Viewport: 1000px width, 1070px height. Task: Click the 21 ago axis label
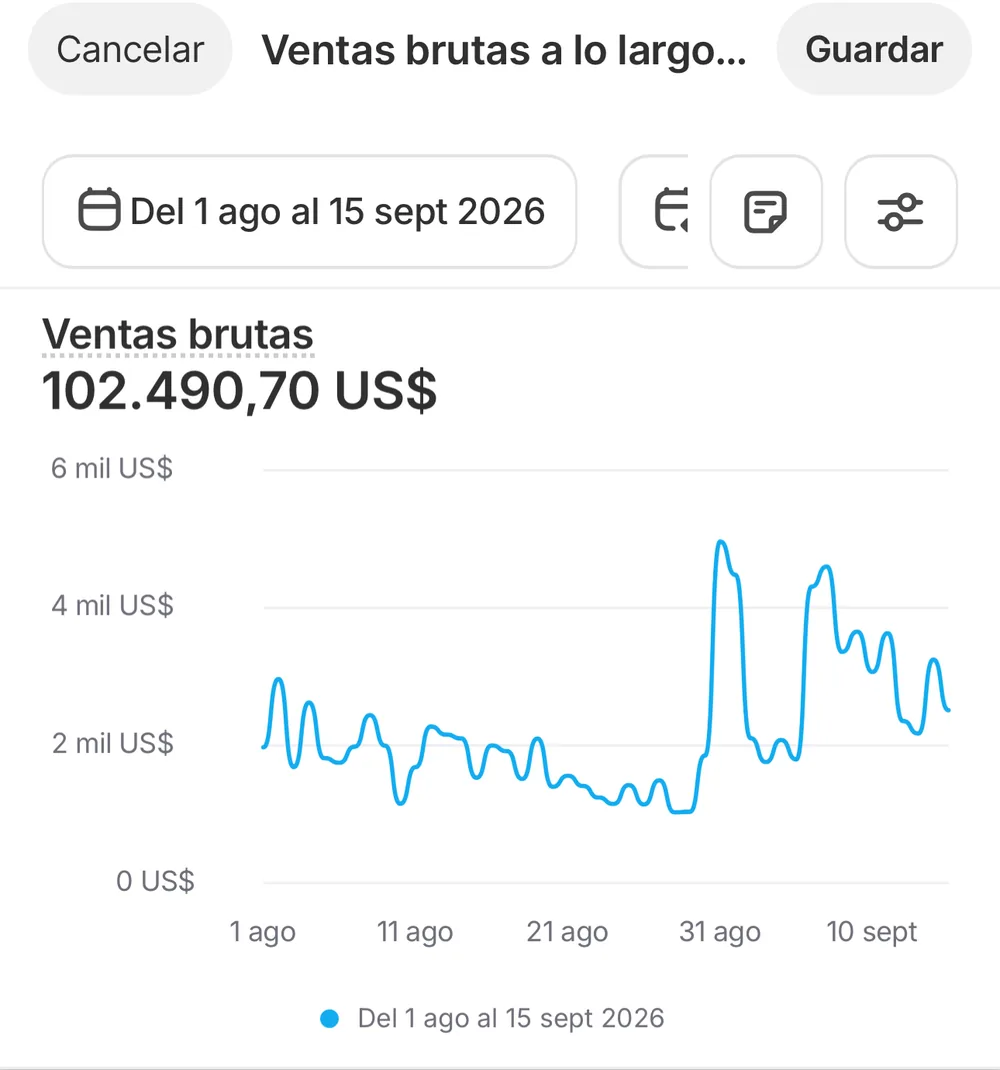point(567,931)
